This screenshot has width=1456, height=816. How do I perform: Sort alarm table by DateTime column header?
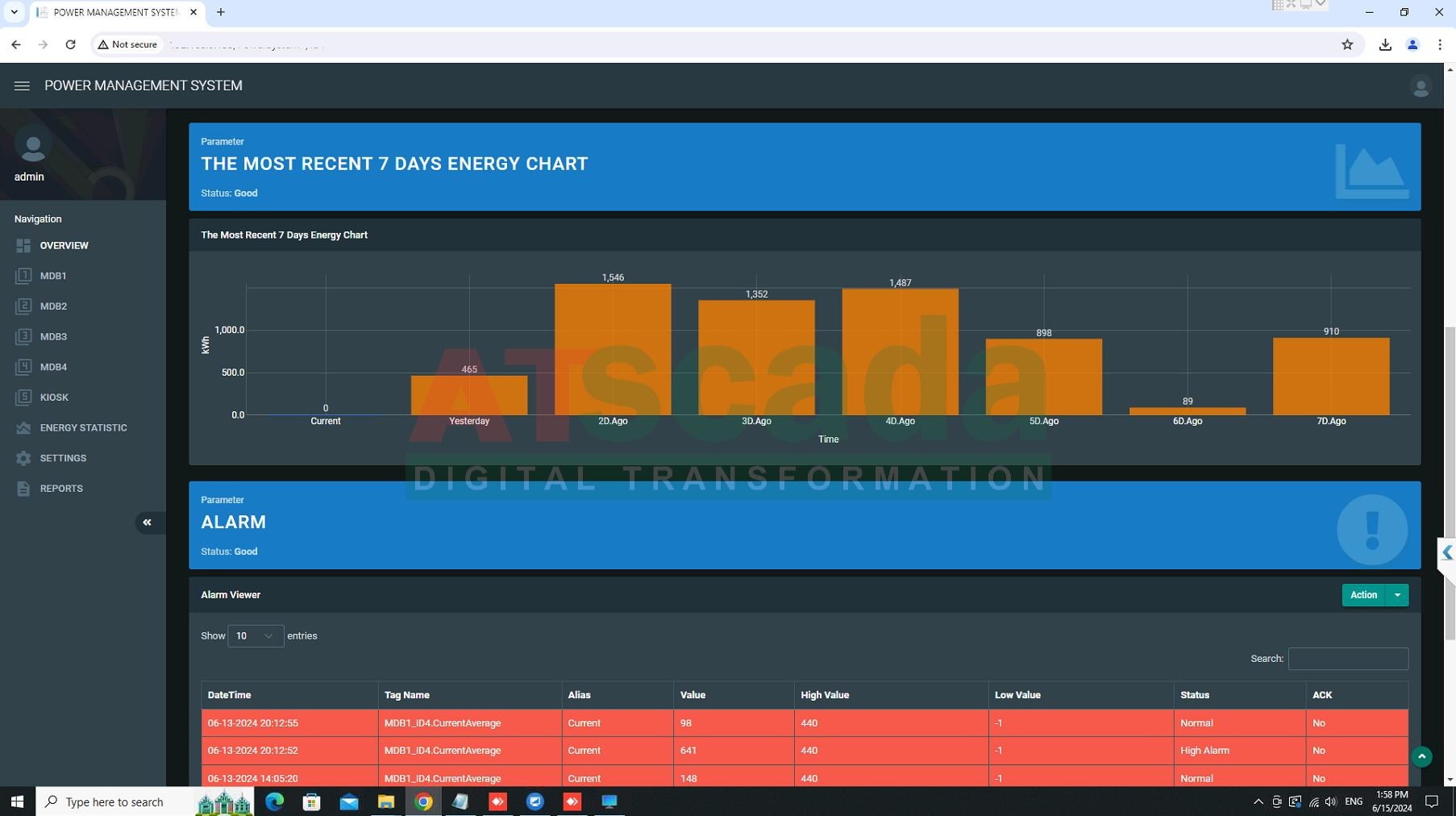point(230,695)
